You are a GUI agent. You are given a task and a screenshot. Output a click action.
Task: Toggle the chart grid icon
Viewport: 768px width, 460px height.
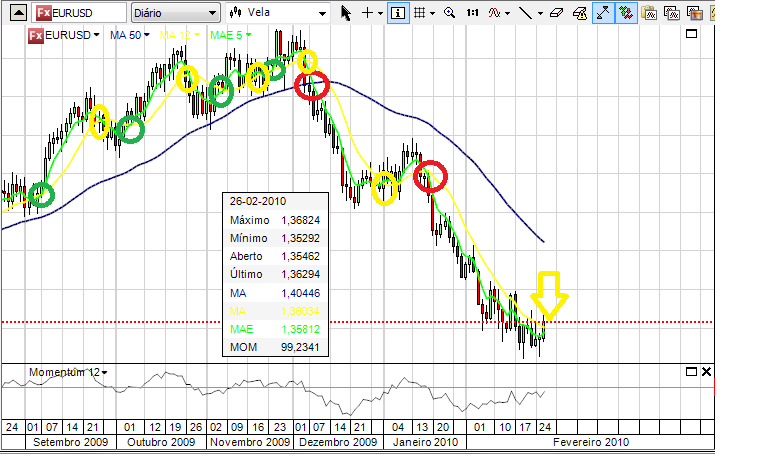(x=420, y=13)
